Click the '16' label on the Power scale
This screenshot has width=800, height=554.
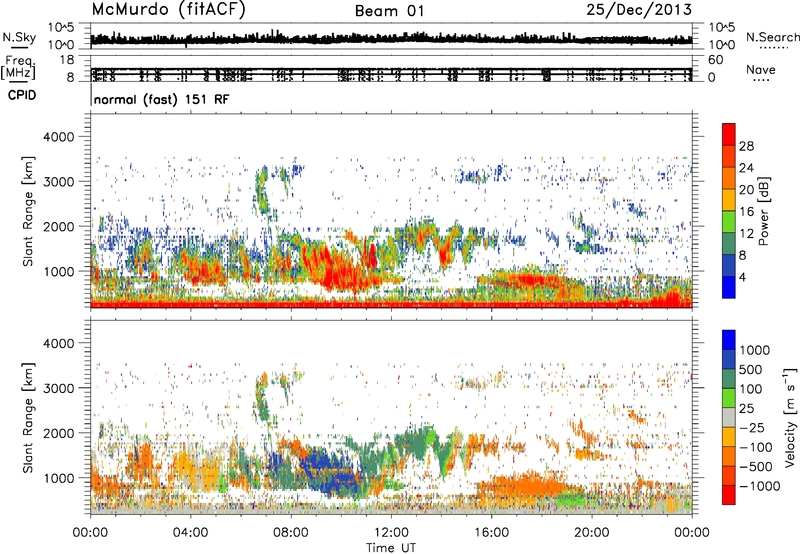pos(746,212)
